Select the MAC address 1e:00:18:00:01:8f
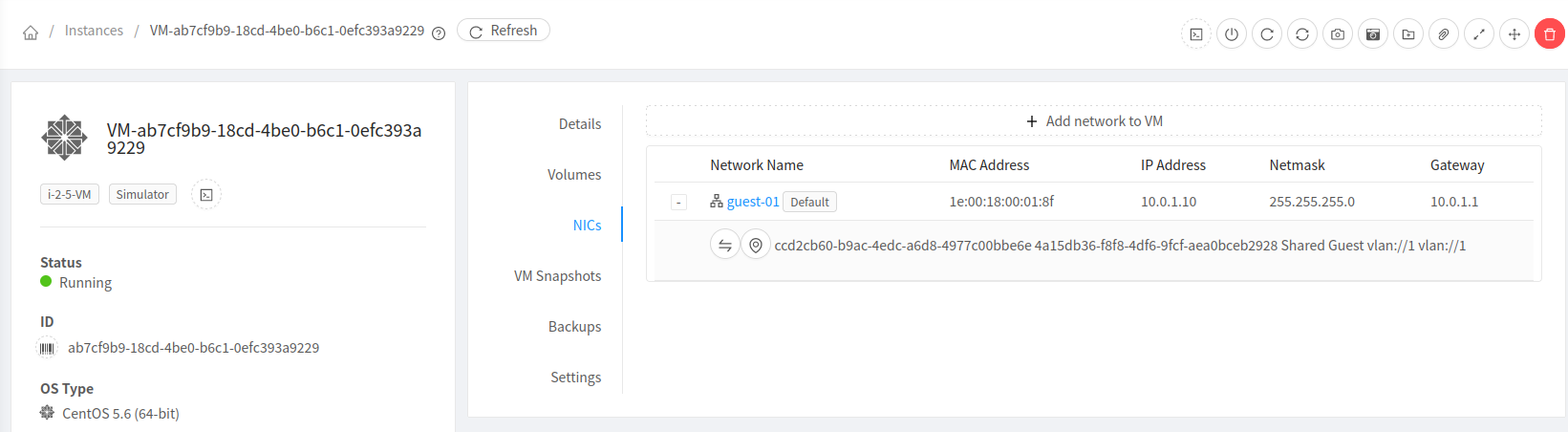This screenshot has height=432, width=1568. coord(1001,202)
